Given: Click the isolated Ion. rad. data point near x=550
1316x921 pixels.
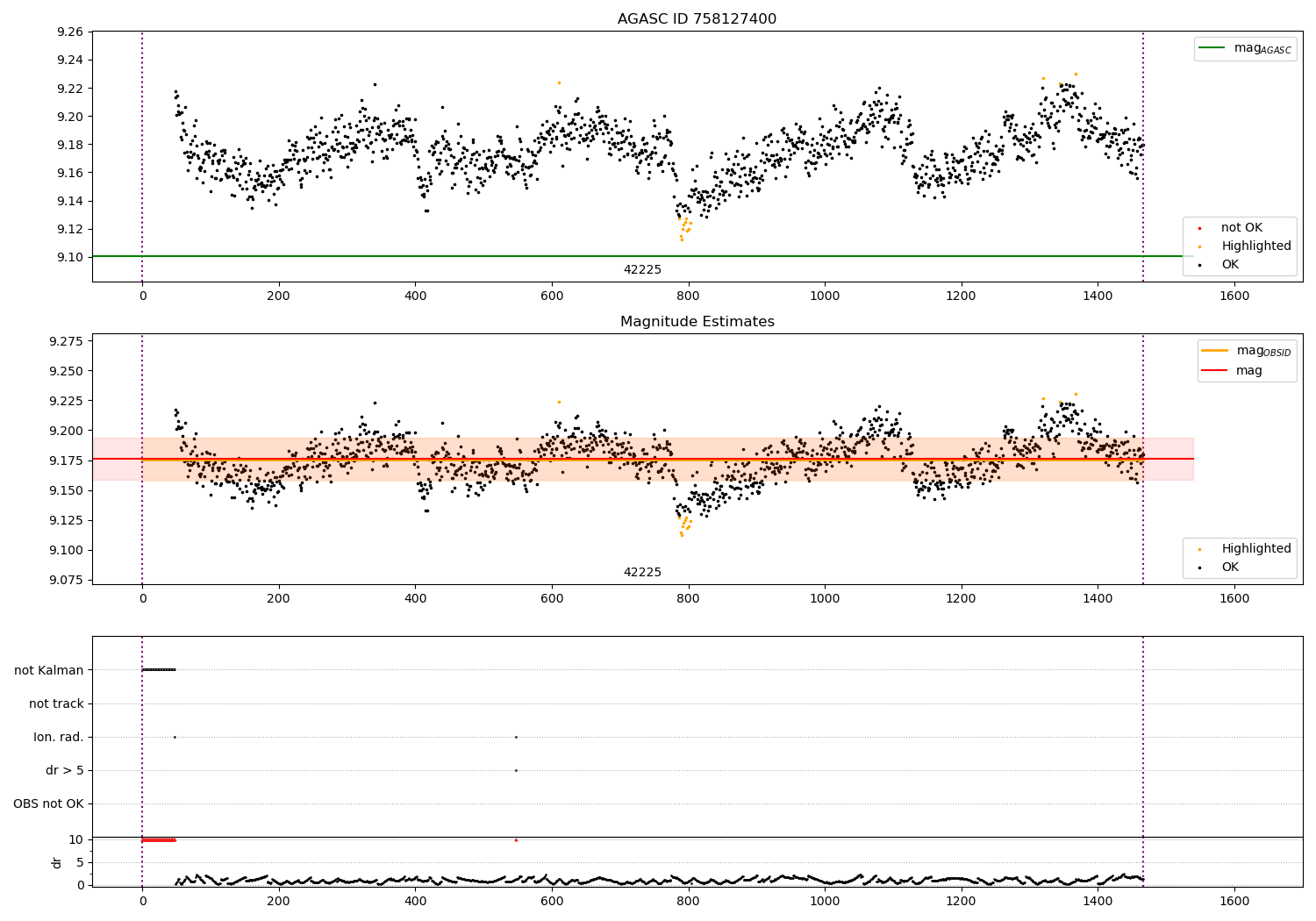Looking at the screenshot, I should (516, 737).
